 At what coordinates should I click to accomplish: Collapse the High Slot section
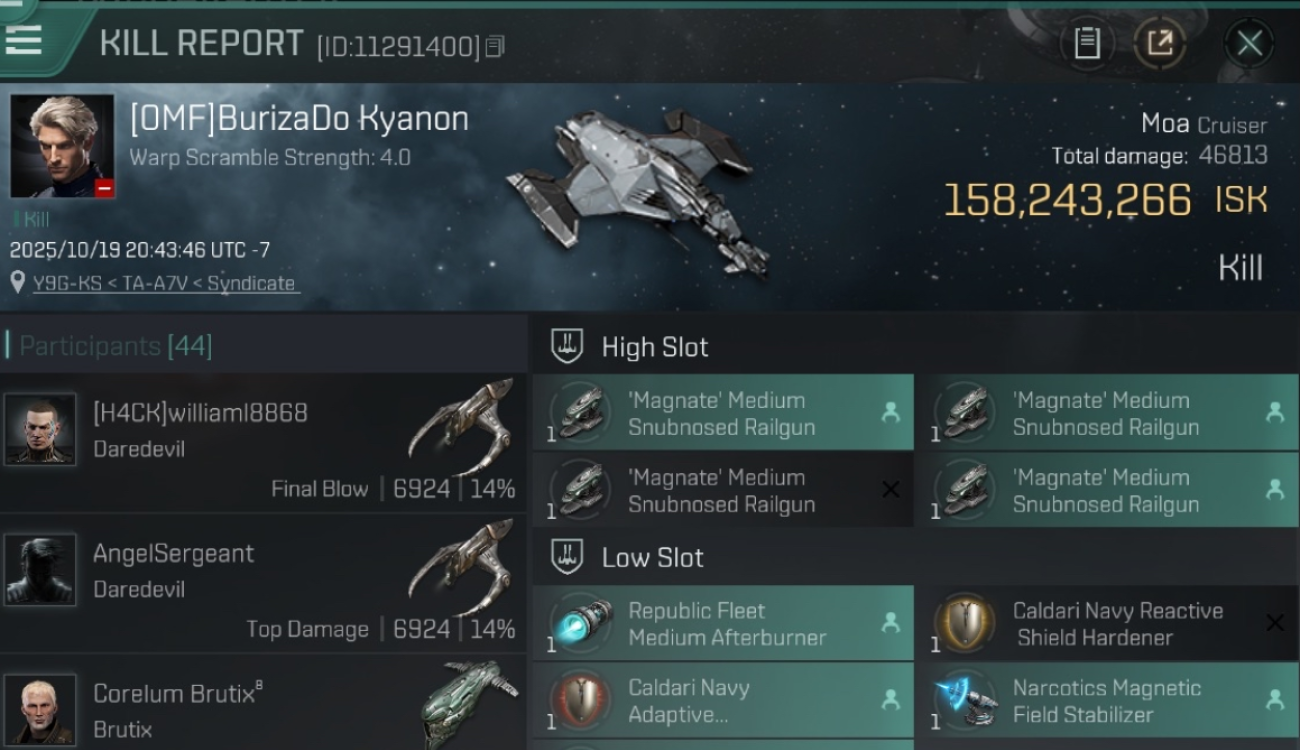coord(568,347)
